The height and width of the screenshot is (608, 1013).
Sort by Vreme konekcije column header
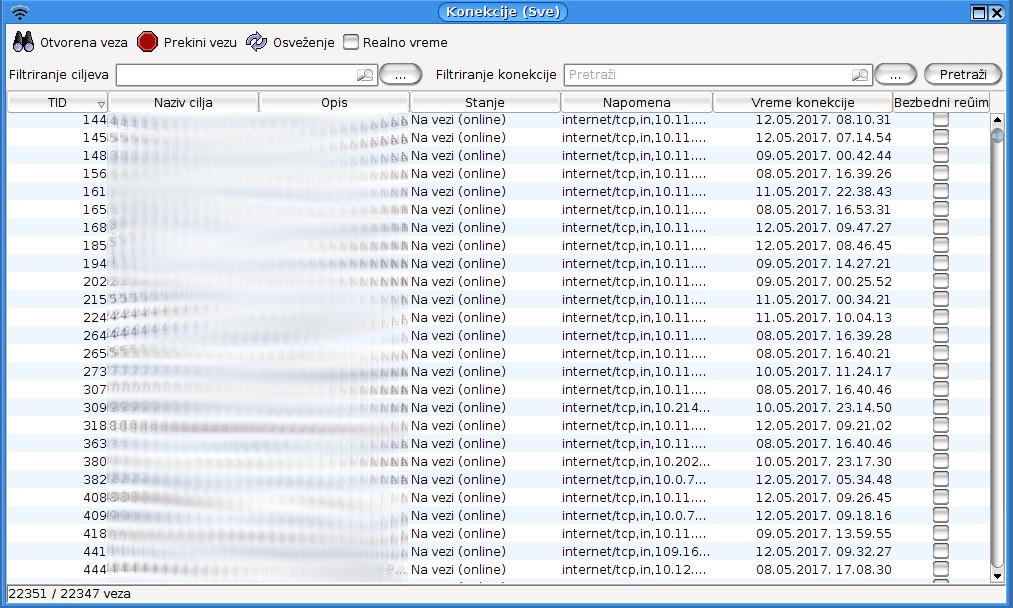(802, 103)
